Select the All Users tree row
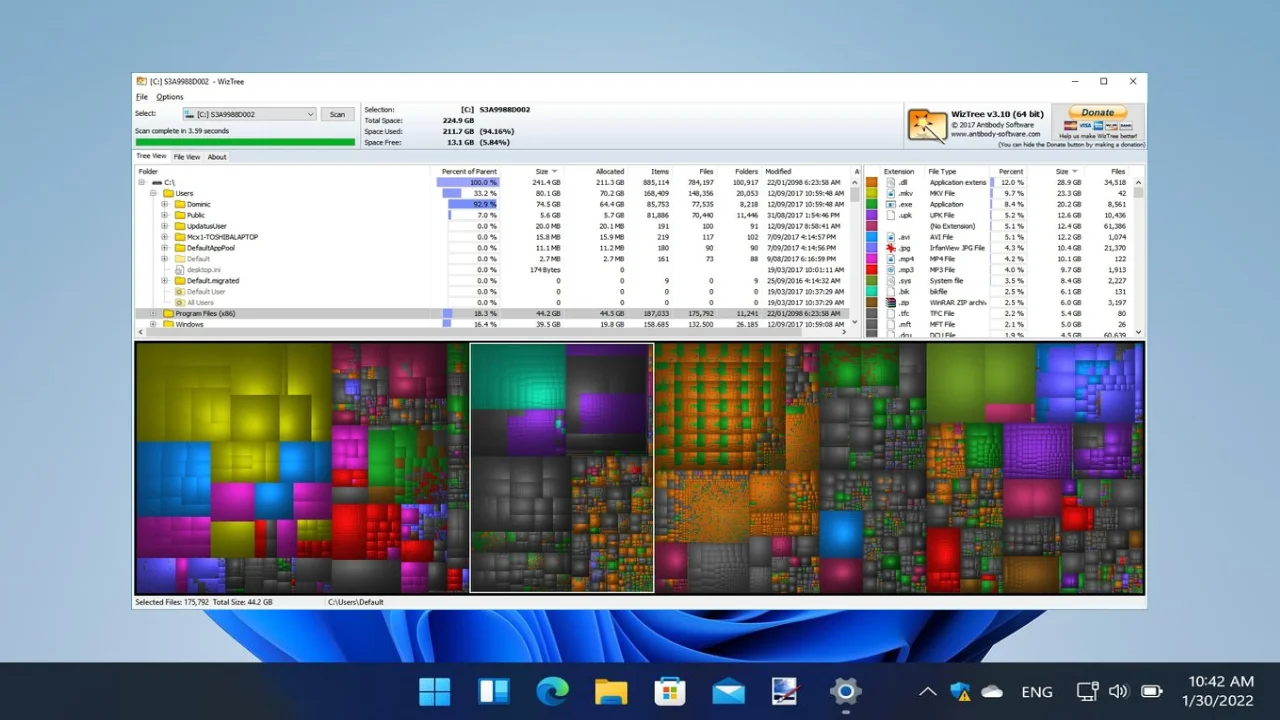The width and height of the screenshot is (1280, 720). (x=496, y=303)
